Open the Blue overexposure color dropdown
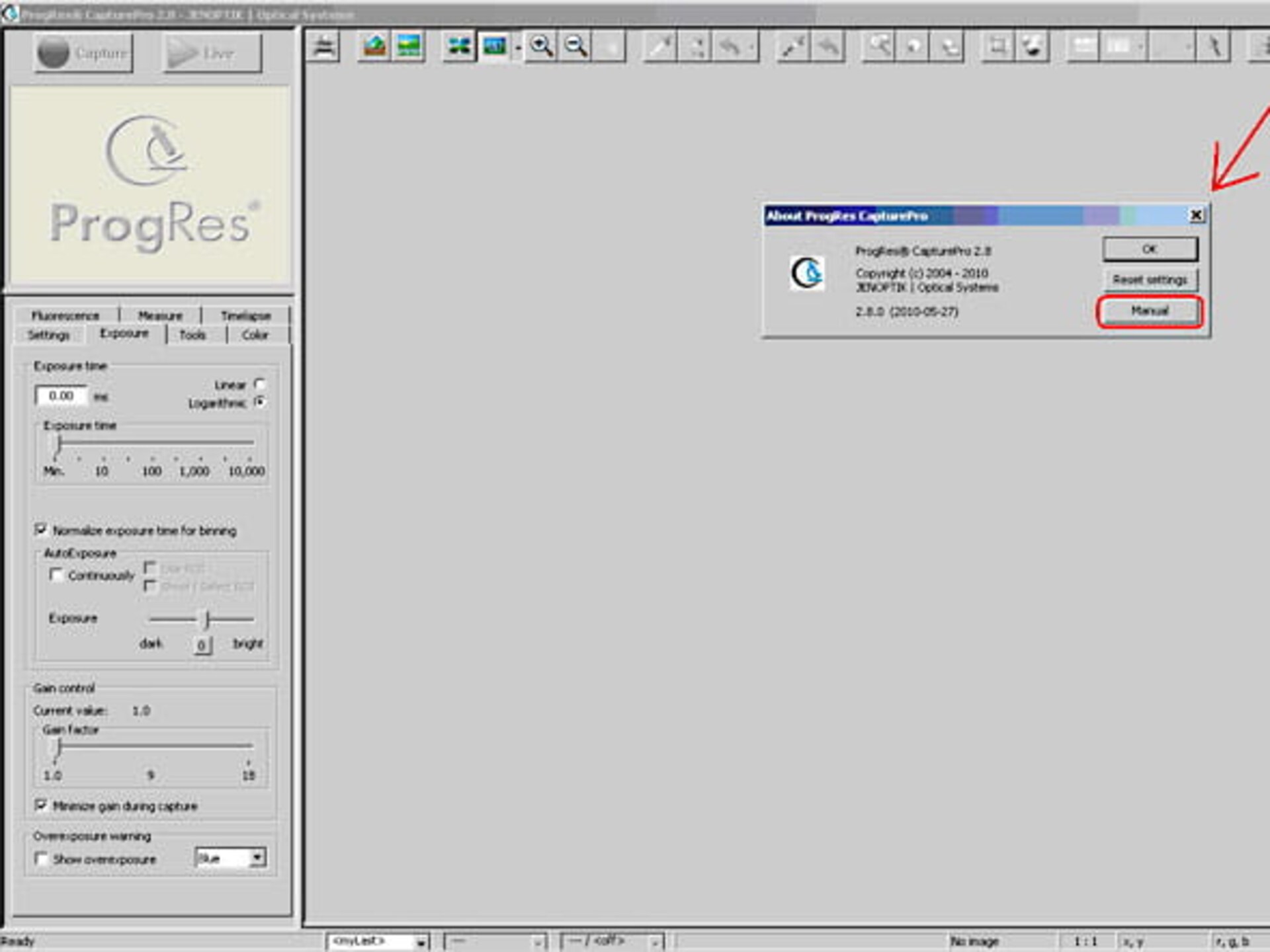Viewport: 1270px width, 952px height. click(x=257, y=857)
